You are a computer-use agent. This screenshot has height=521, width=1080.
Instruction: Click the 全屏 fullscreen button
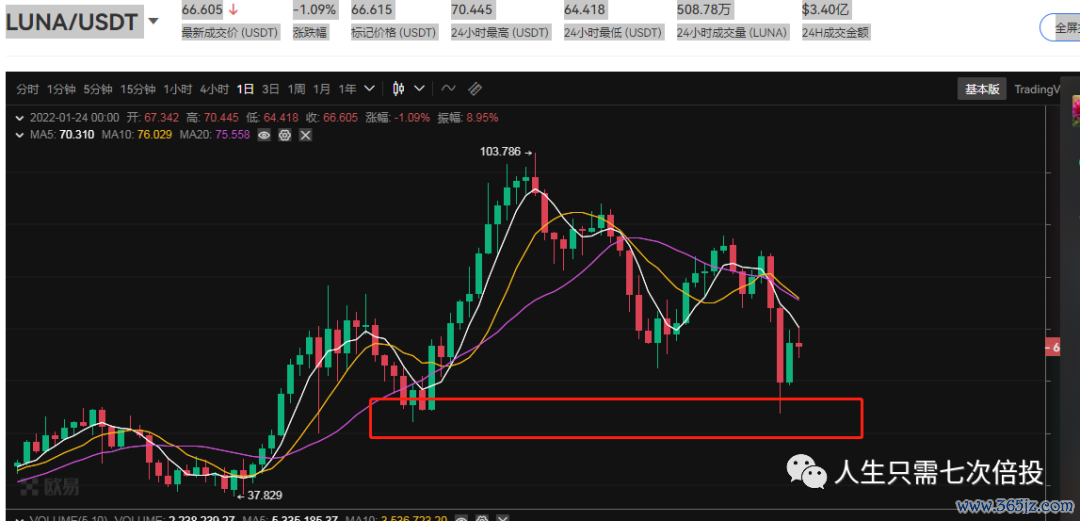(x=1060, y=27)
